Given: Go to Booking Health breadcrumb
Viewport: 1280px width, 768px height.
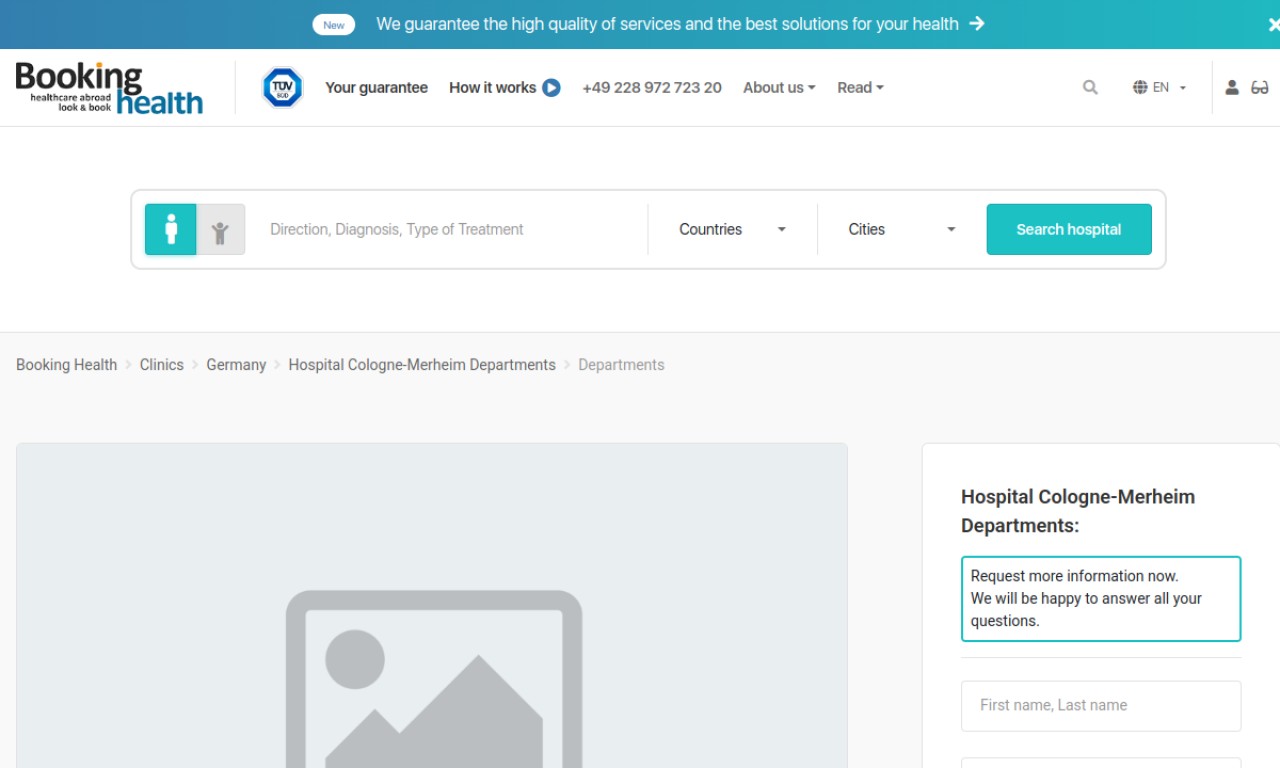Looking at the screenshot, I should (x=66, y=365).
